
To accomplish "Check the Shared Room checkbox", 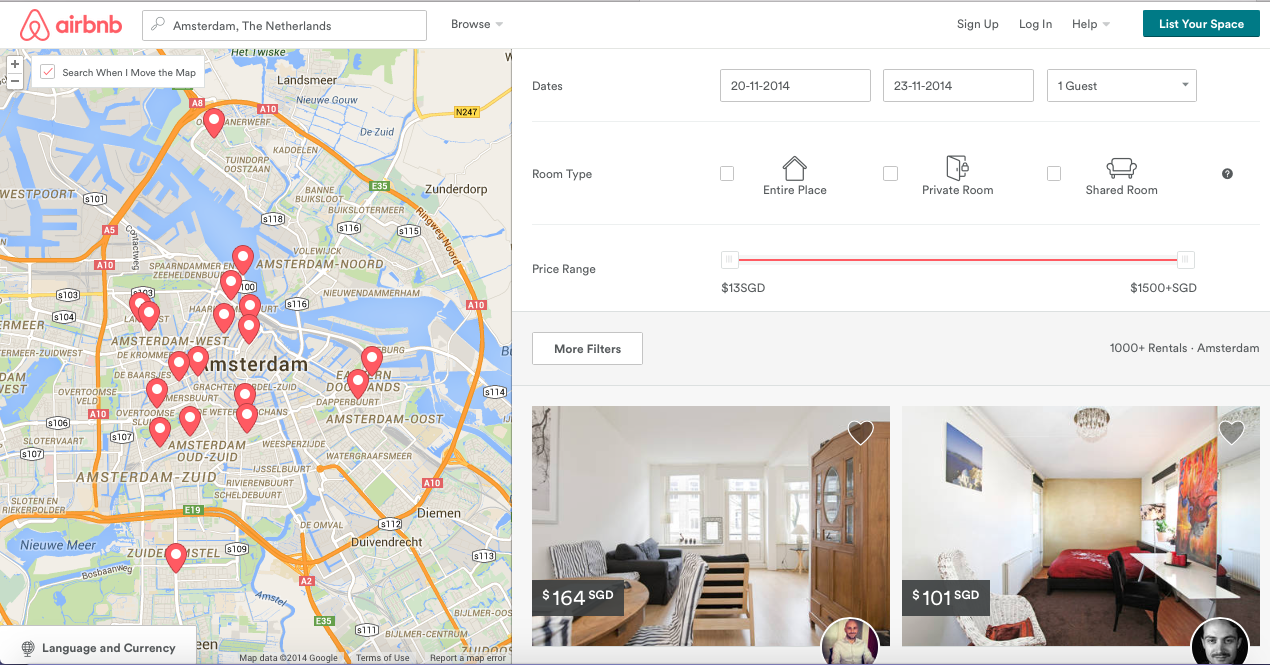I will point(1054,174).
